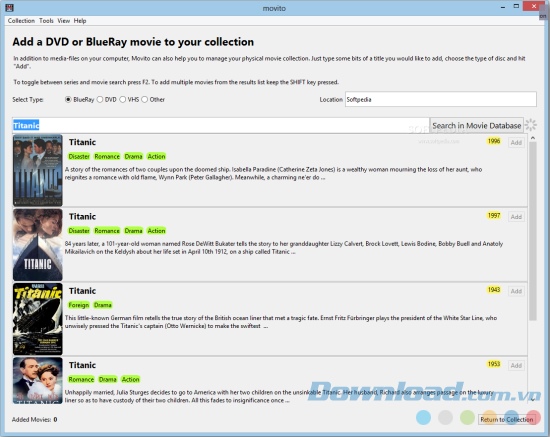Click the scroll-up arrow of results list
This screenshot has width=550, height=437.
[533, 138]
